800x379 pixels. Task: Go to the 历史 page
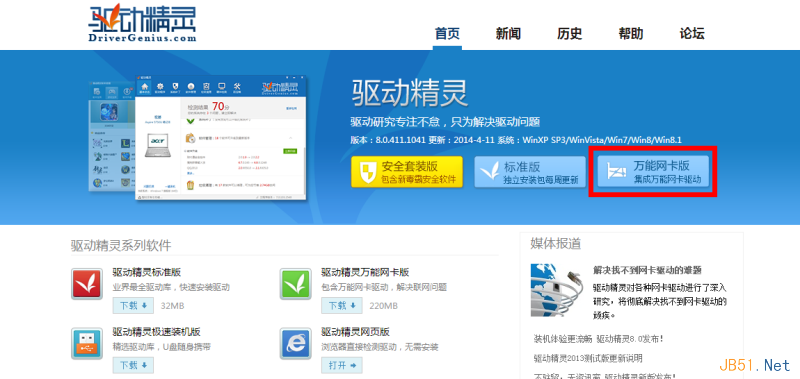click(569, 34)
